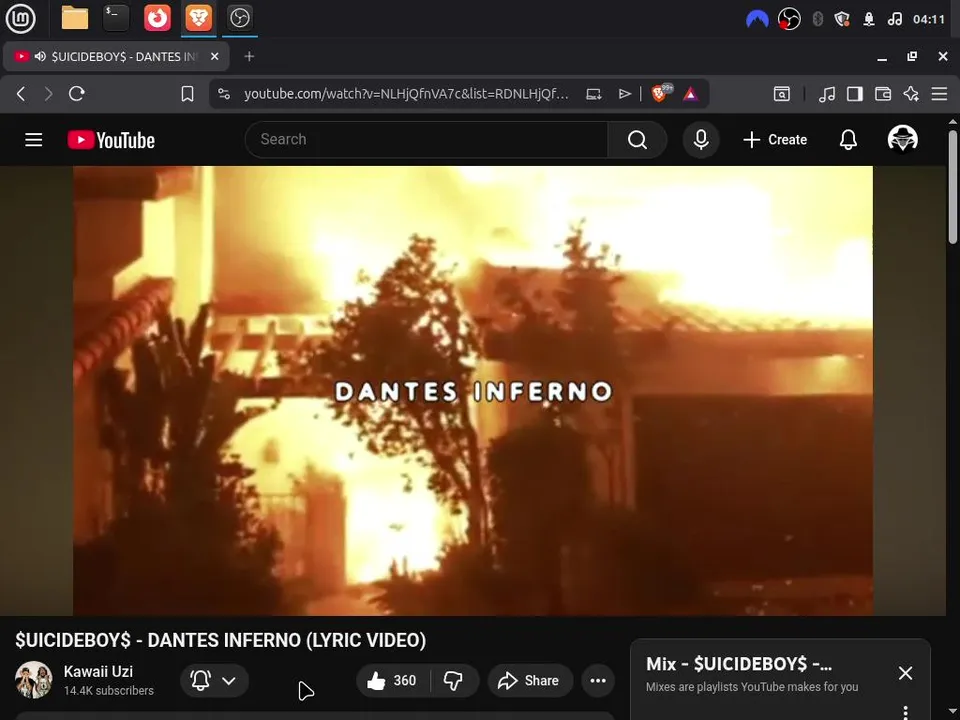Search with your voice microphone
The width and height of the screenshot is (960, 720).
pos(701,140)
